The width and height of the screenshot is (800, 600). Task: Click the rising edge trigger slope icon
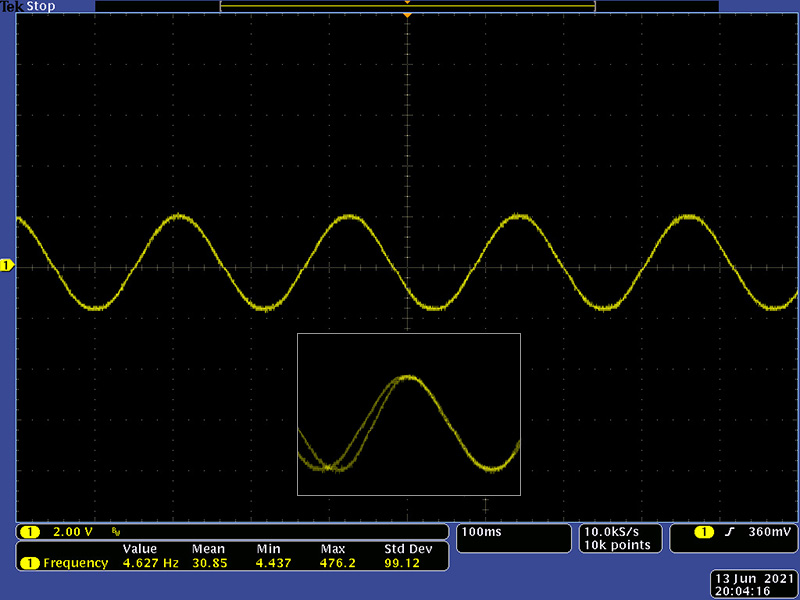(x=730, y=531)
